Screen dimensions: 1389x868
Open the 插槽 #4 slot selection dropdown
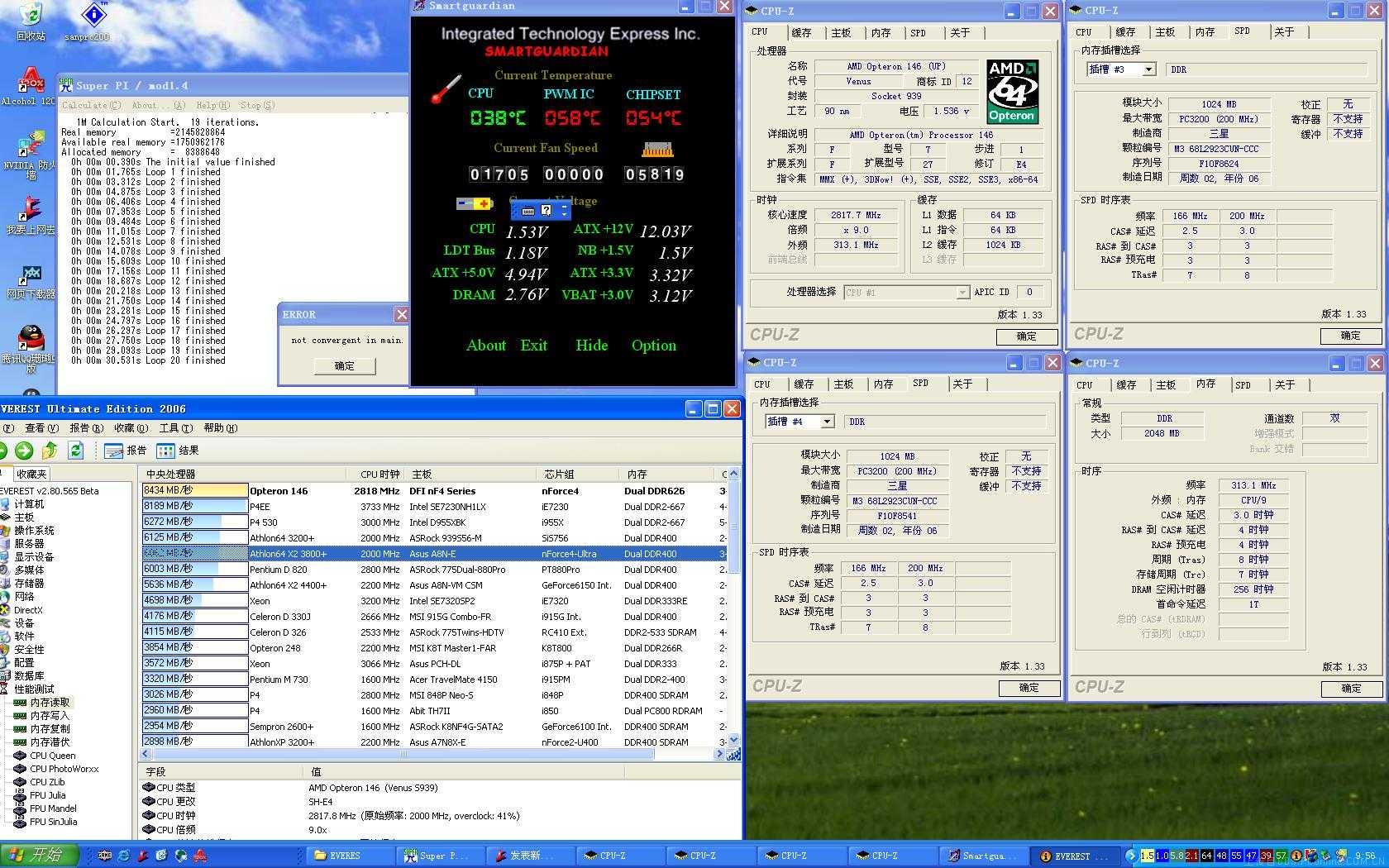826,422
